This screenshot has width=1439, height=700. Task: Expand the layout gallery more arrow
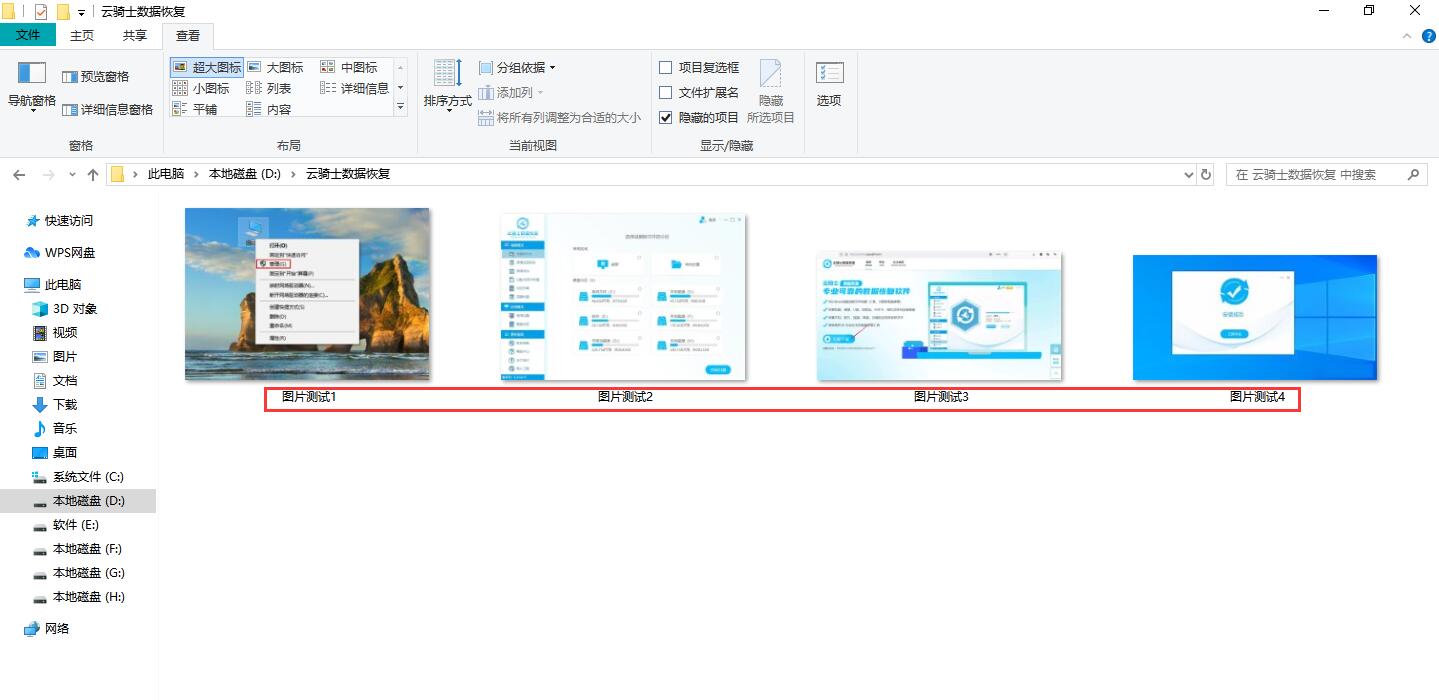coord(400,105)
